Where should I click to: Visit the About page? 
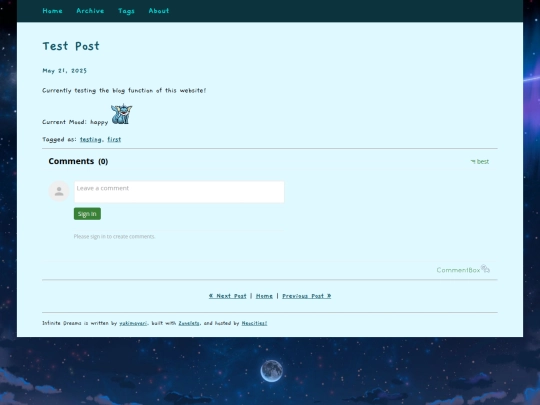coord(159,11)
